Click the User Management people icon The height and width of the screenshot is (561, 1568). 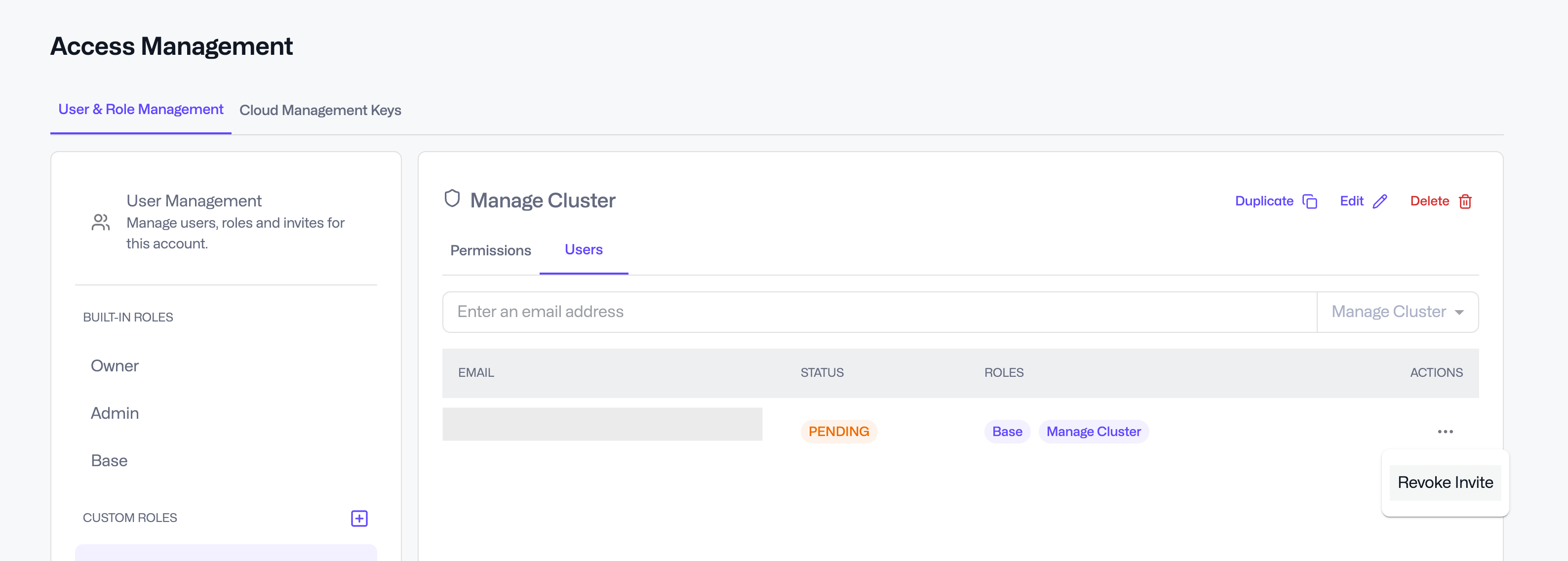(x=100, y=222)
